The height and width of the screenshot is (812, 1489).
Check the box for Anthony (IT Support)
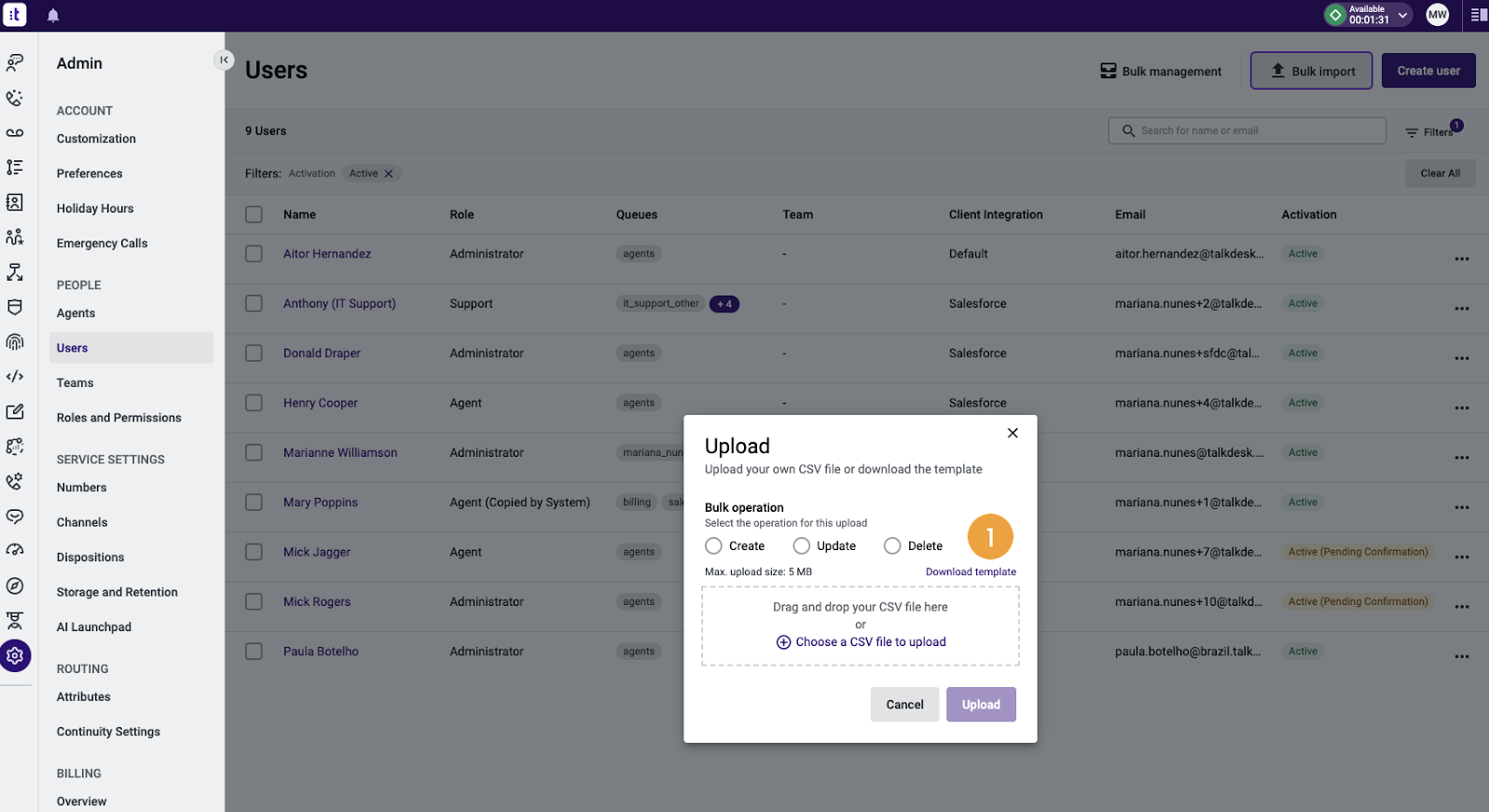[254, 303]
